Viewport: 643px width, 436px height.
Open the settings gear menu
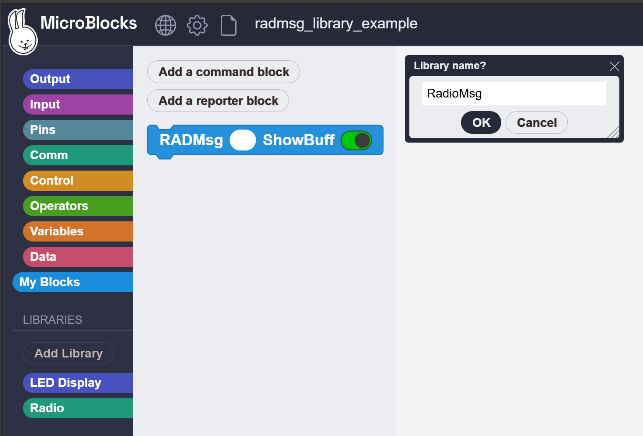(197, 24)
